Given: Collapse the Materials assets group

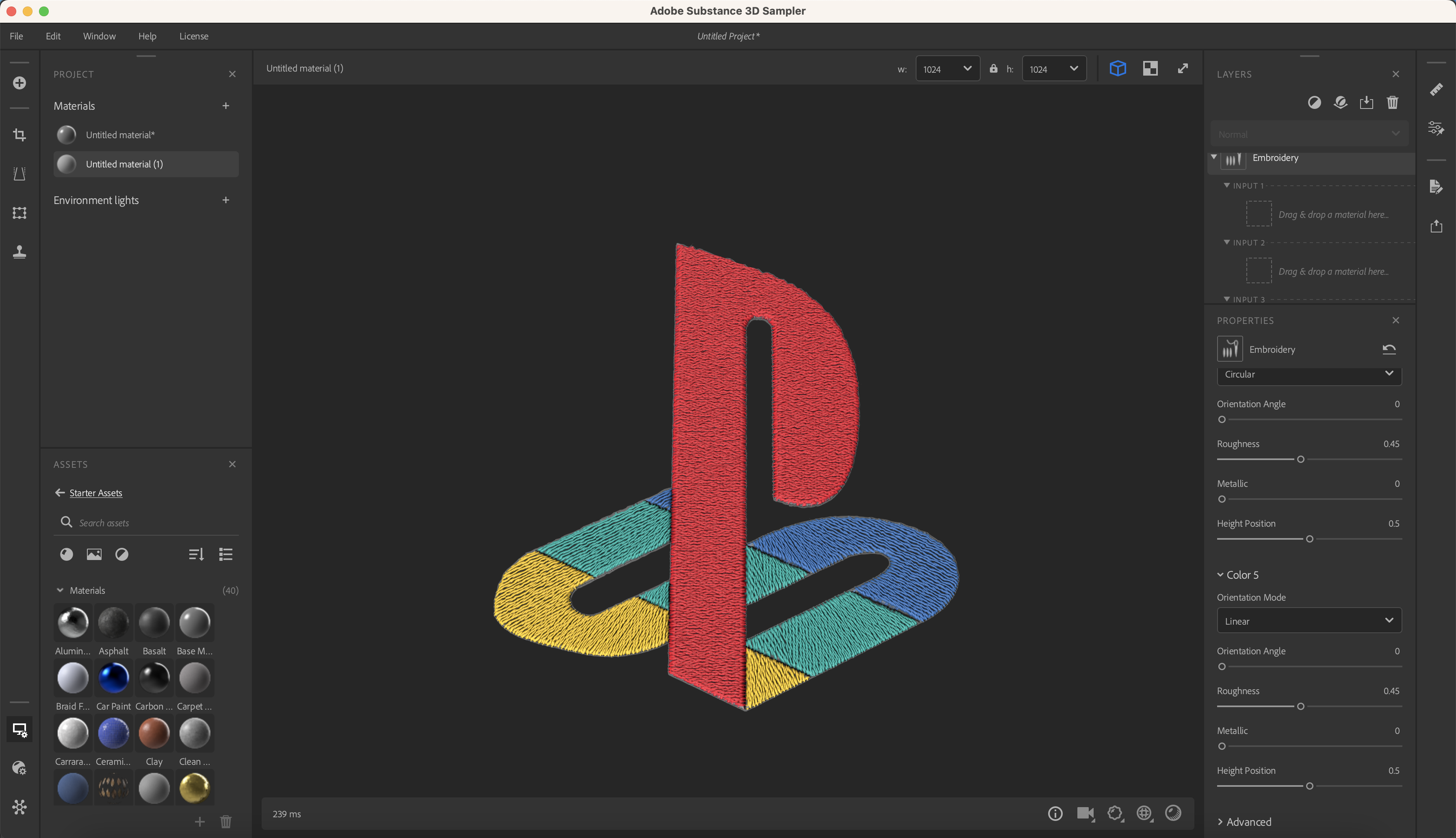Looking at the screenshot, I should [x=60, y=591].
